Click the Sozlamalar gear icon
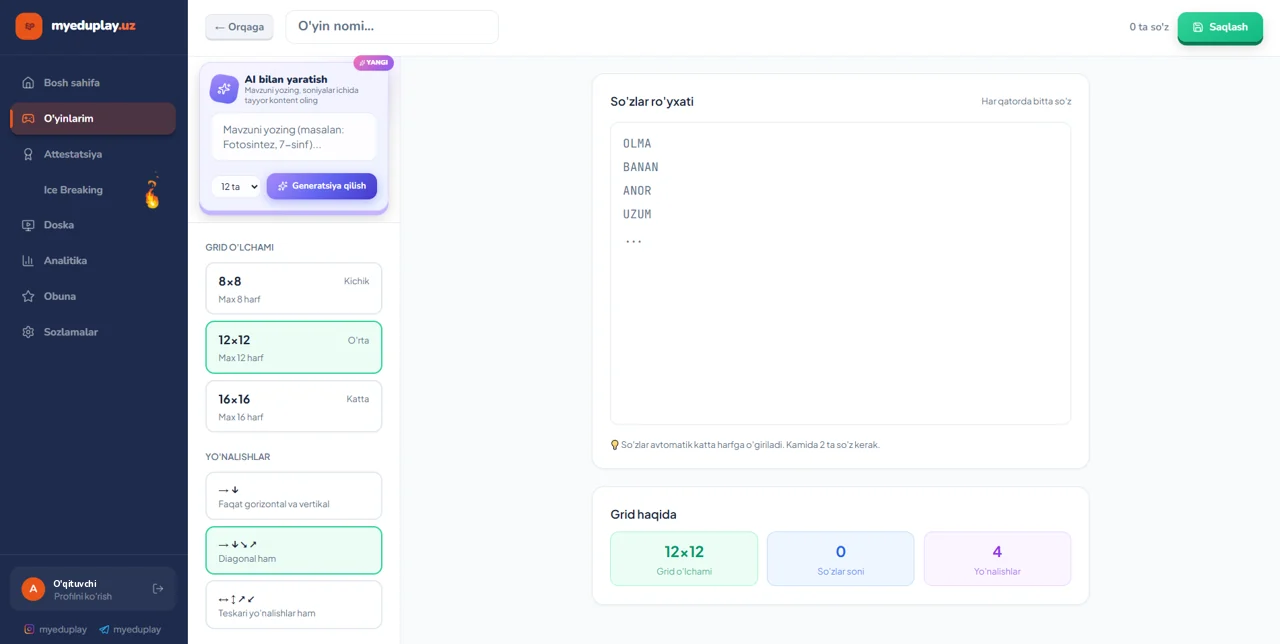1280x644 pixels. 28,332
